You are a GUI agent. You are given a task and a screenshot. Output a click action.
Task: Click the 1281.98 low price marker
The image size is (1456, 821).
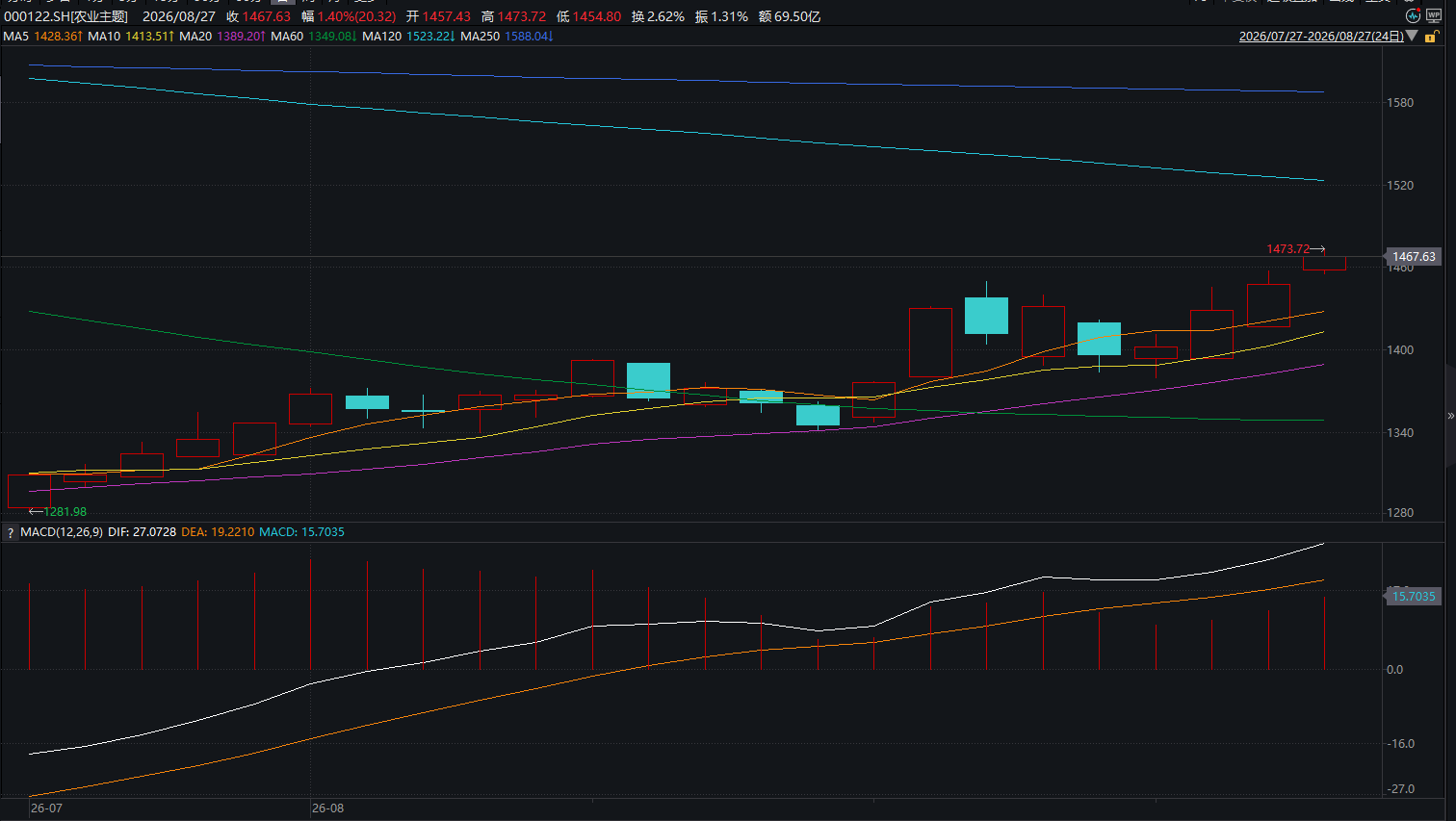(58, 512)
